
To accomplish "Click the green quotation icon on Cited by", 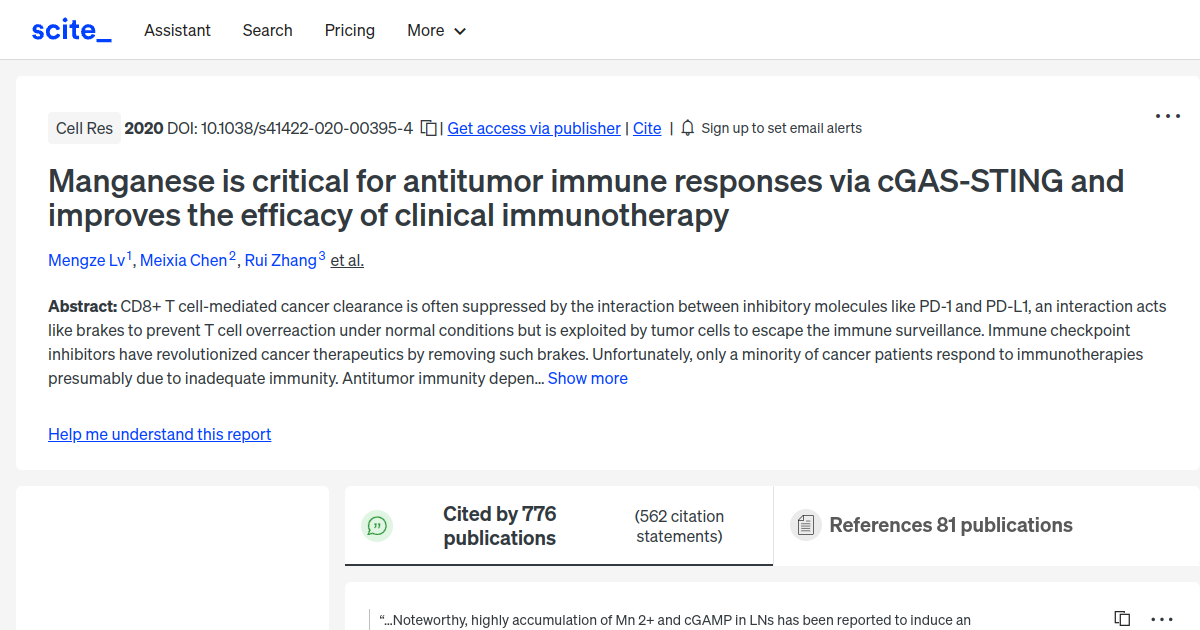I will pyautogui.click(x=377, y=525).
